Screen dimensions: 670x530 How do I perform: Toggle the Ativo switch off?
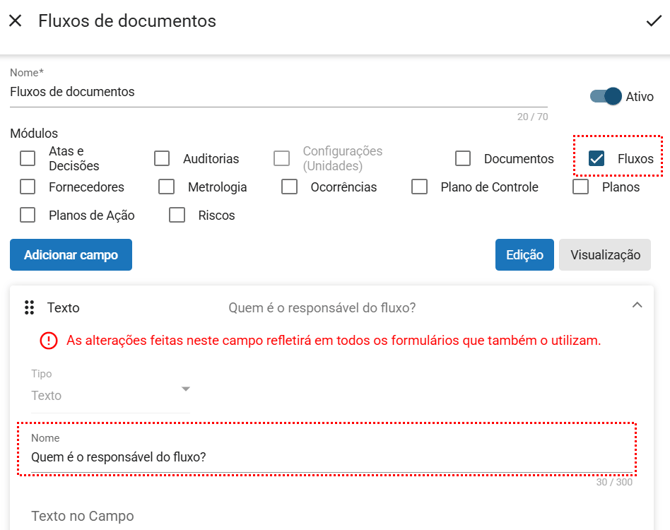click(606, 96)
